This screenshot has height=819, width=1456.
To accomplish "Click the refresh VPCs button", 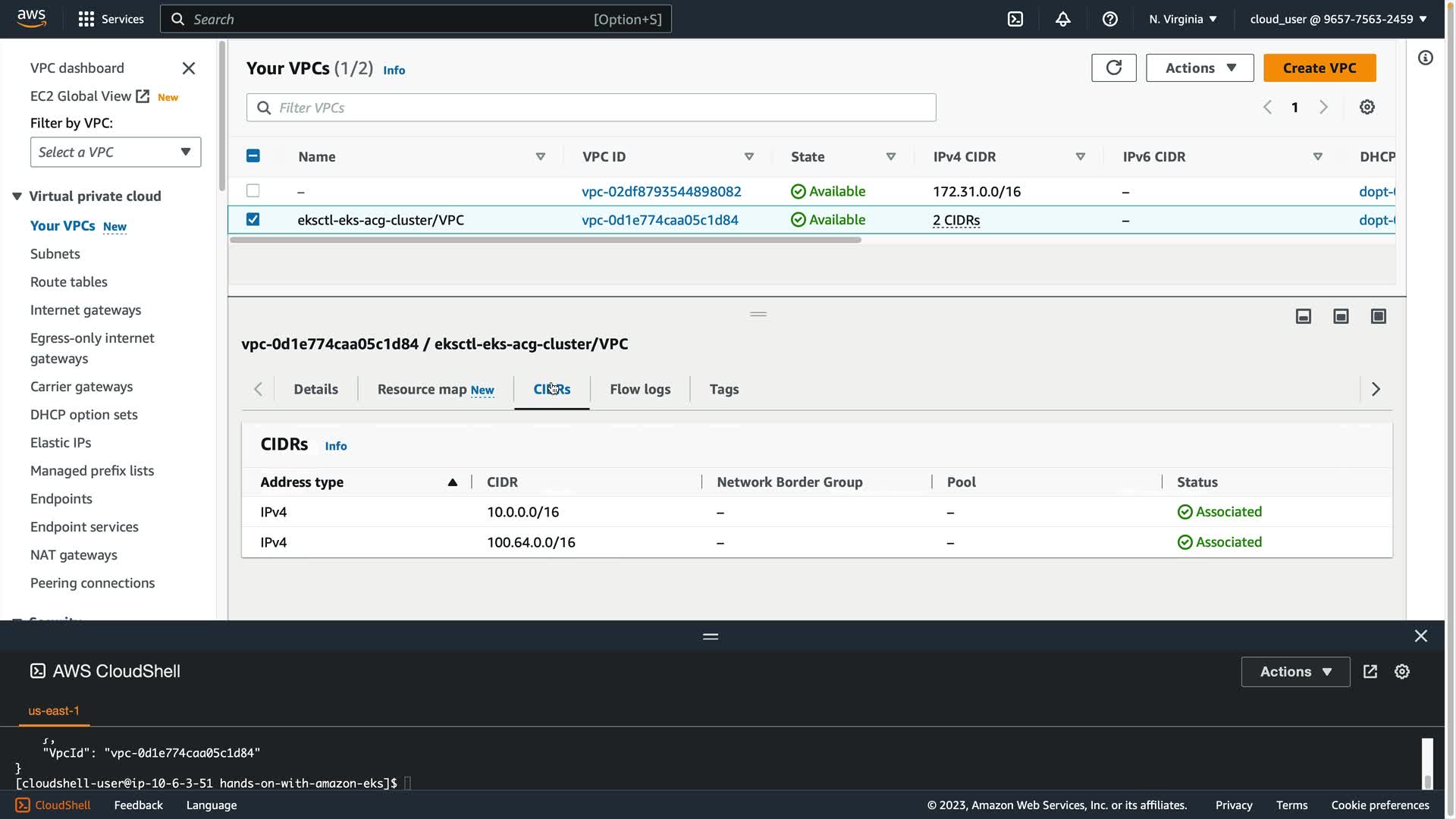I will coord(1113,67).
